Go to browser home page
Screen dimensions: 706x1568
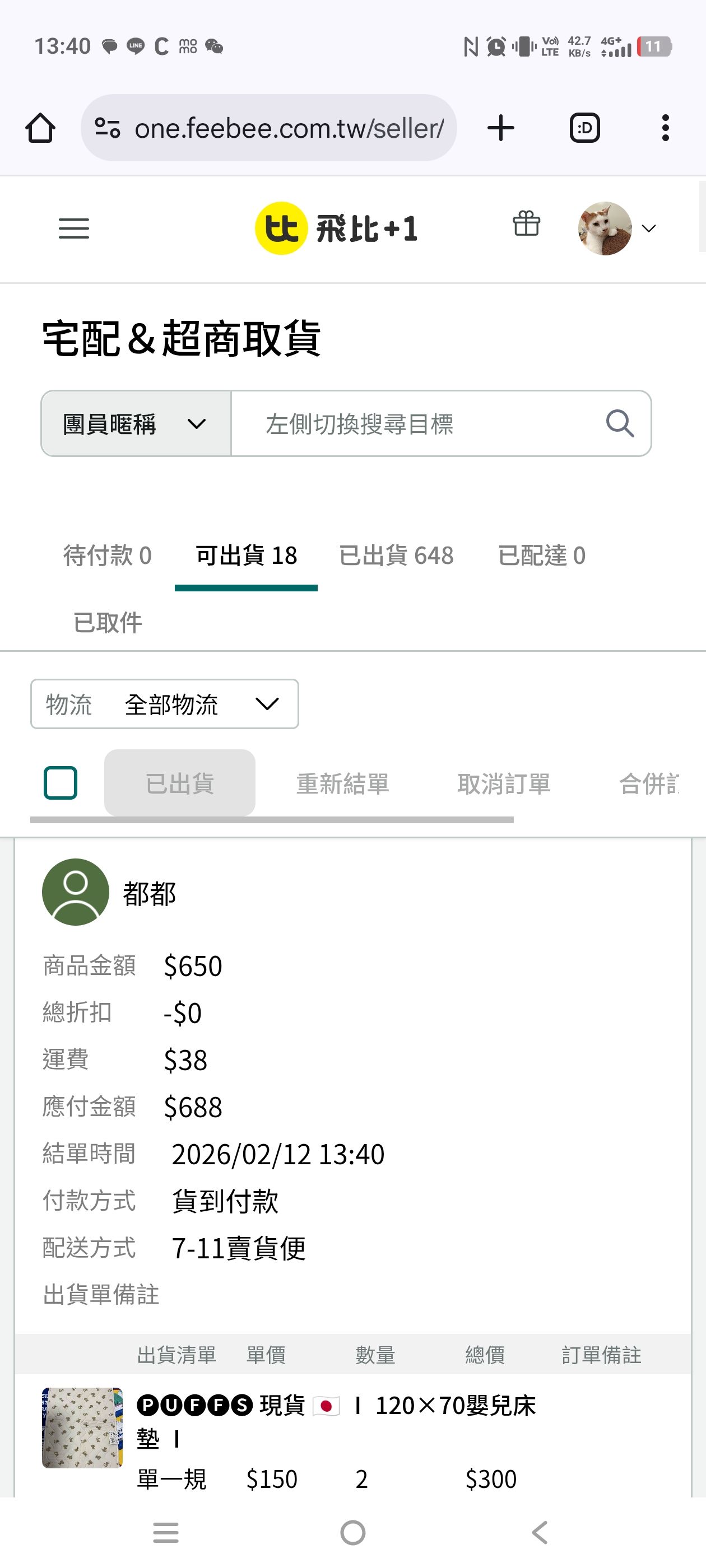41,128
